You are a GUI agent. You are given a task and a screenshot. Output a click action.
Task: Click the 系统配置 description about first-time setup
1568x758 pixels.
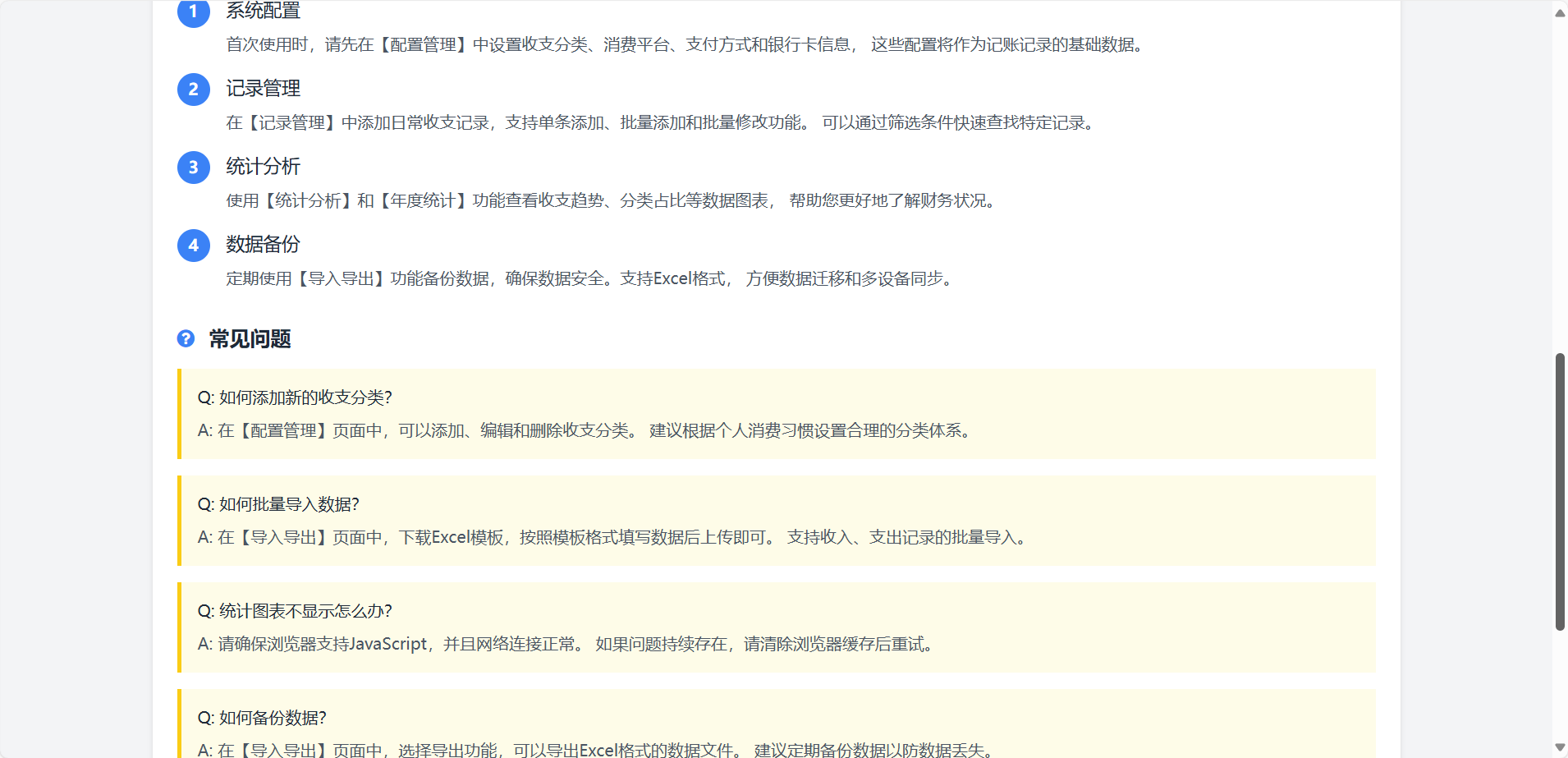pos(685,45)
